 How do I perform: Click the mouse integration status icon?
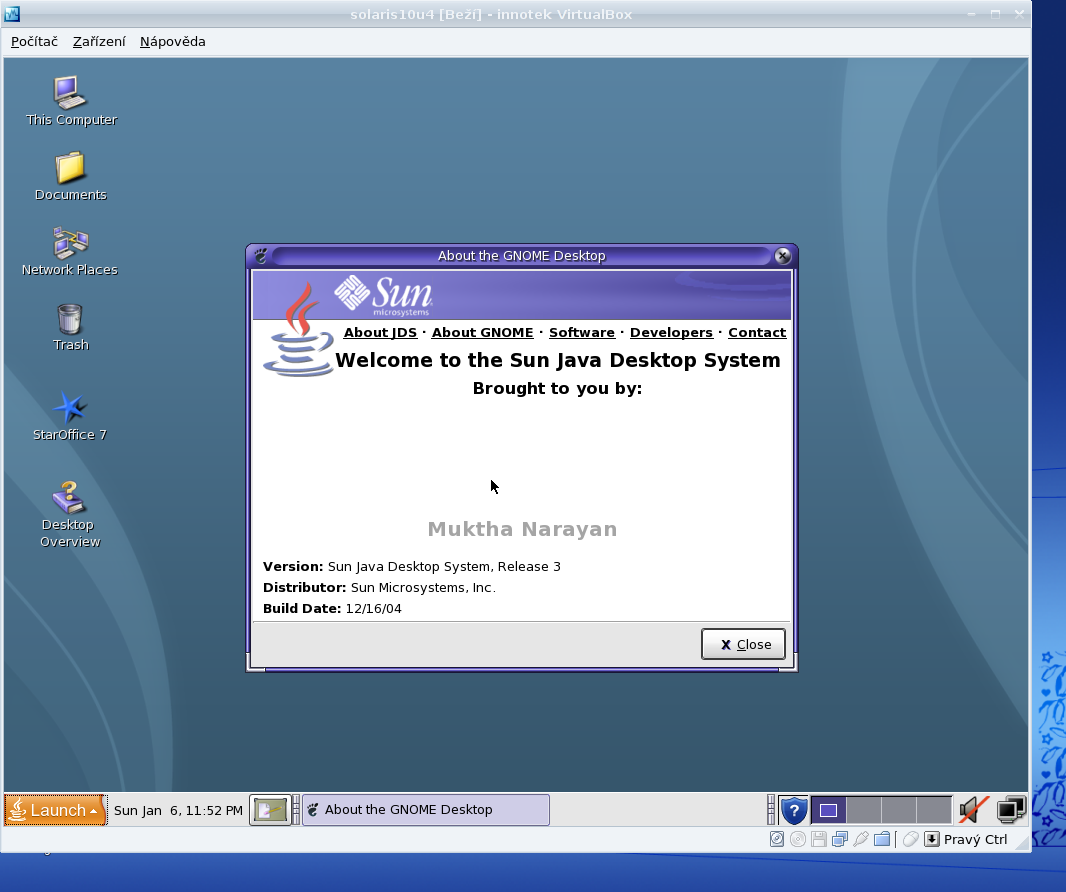(911, 839)
